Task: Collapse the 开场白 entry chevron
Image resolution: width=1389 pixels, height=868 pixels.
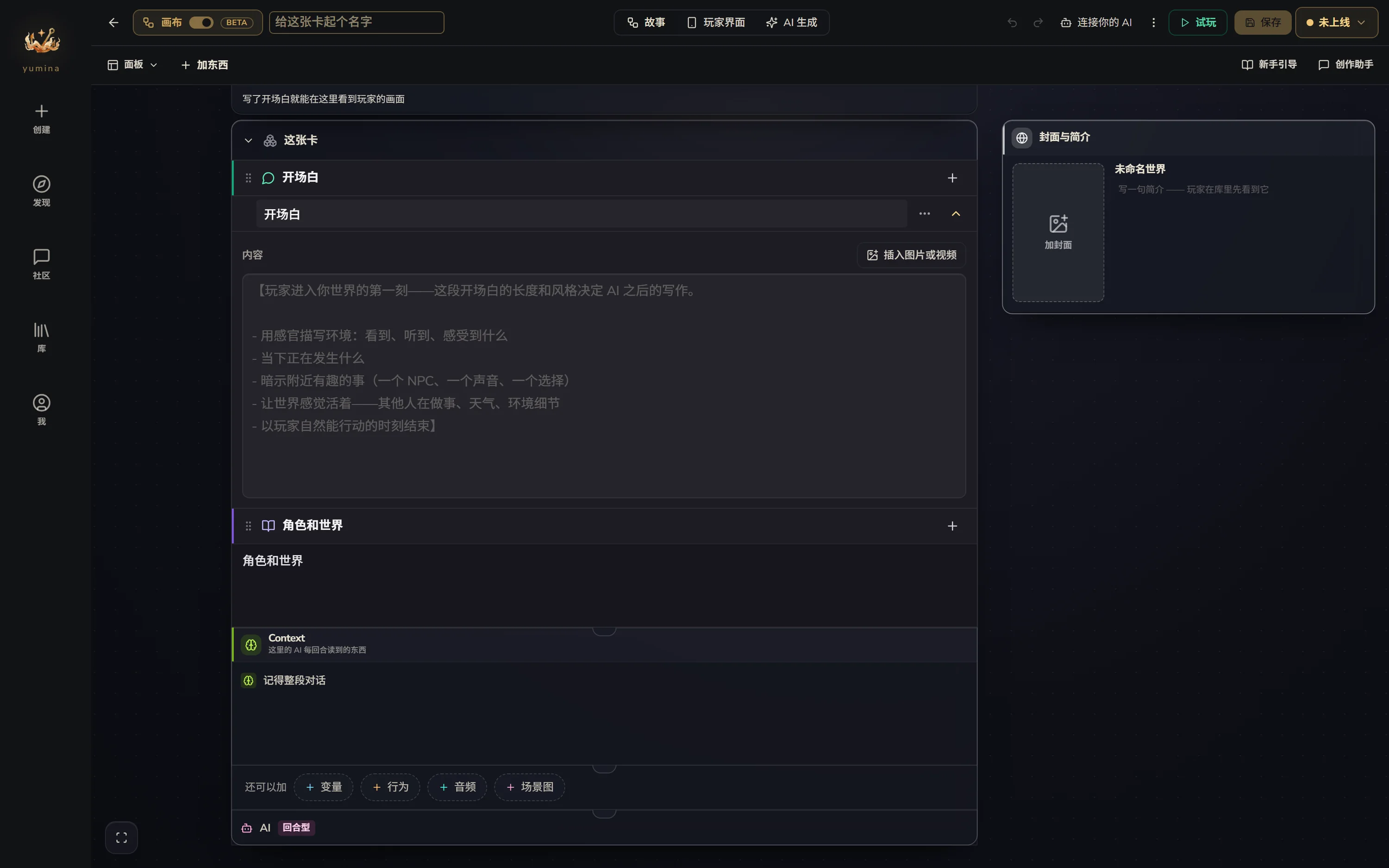Action: [x=956, y=213]
